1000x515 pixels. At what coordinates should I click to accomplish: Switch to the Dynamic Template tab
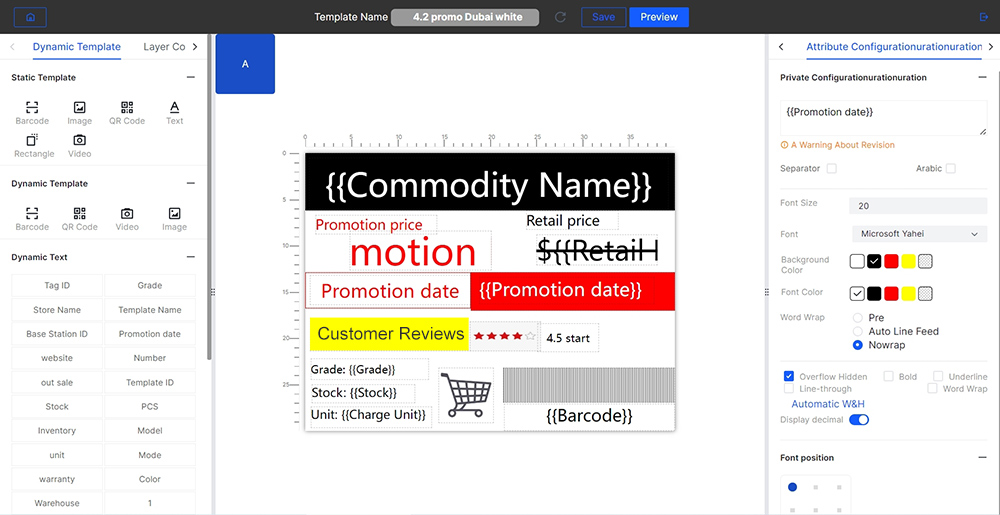point(76,47)
